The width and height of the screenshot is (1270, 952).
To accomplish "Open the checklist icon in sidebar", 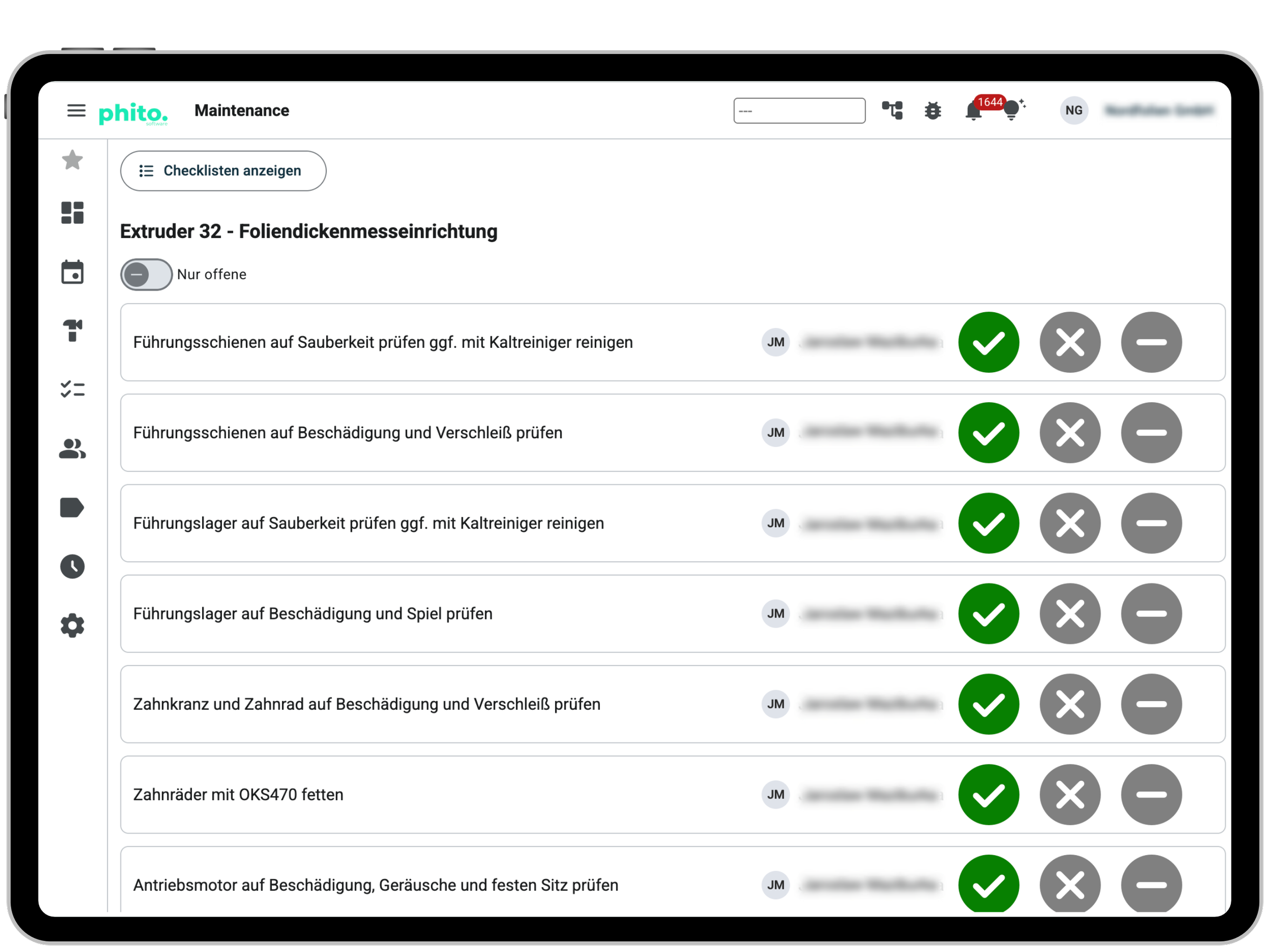I will tap(72, 389).
